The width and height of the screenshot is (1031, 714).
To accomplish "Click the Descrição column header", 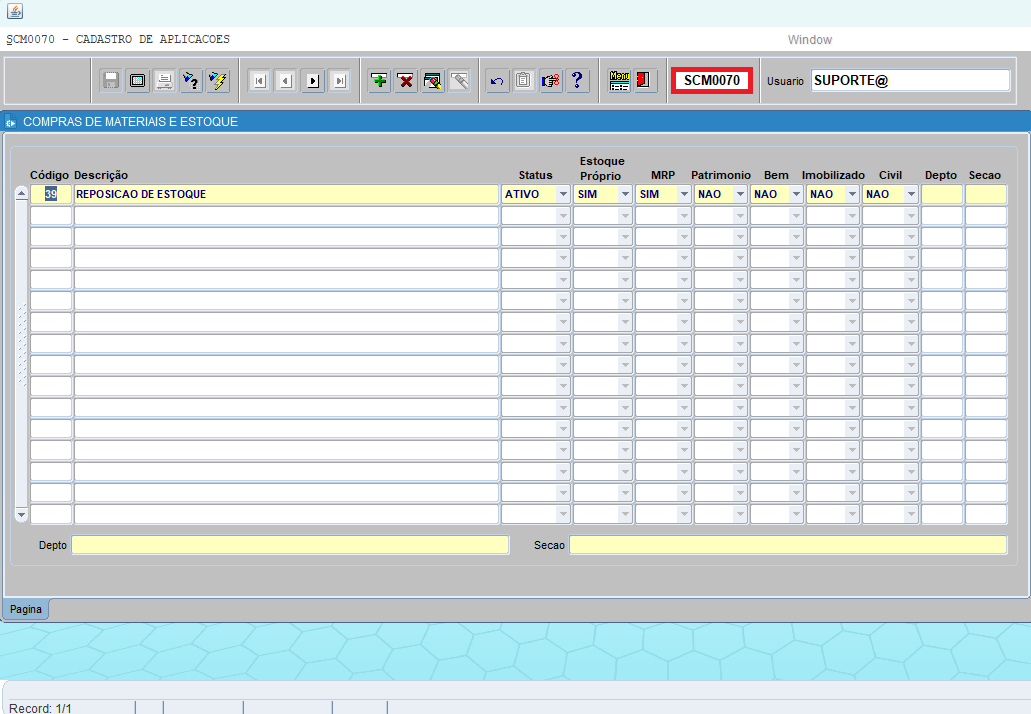I will pyautogui.click(x=101, y=176).
